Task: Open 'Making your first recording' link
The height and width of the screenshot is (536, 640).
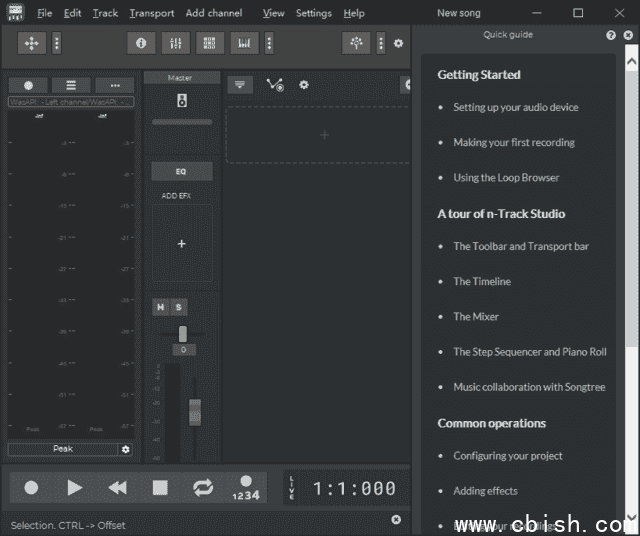Action: coord(514,142)
